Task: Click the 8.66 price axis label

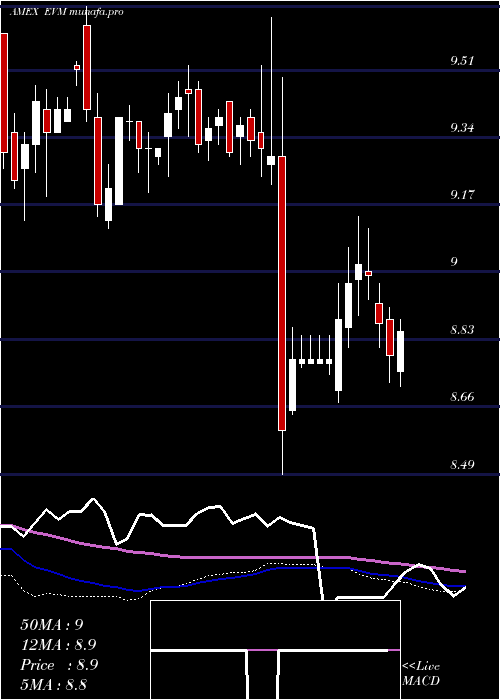Action: [462, 397]
